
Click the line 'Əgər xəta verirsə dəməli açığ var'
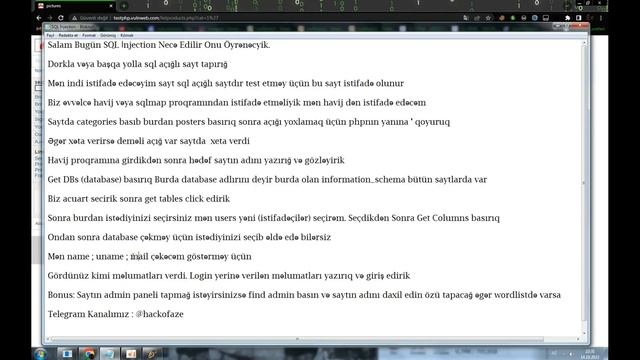coord(149,141)
